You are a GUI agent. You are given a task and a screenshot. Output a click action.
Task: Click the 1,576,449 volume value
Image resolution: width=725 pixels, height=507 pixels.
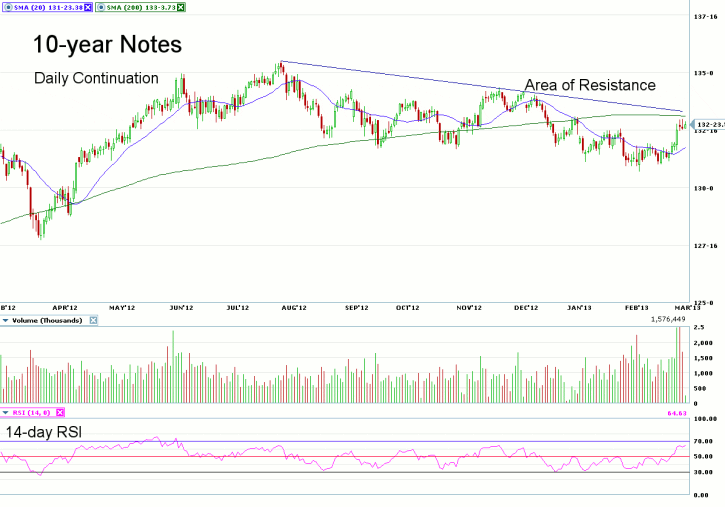[x=666, y=320]
